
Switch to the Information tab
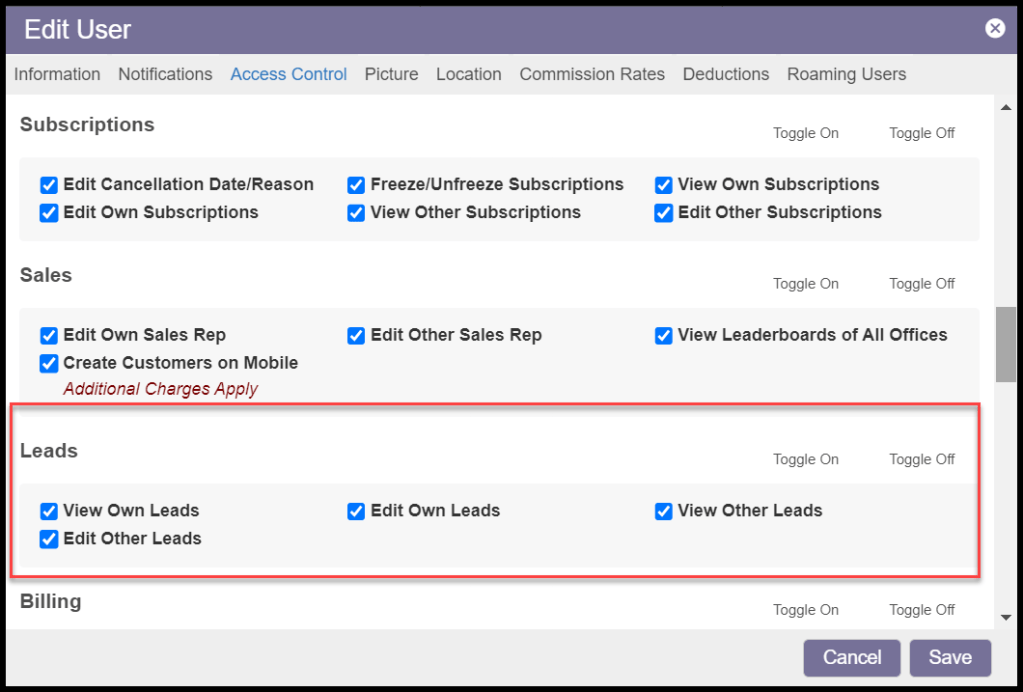(x=57, y=74)
